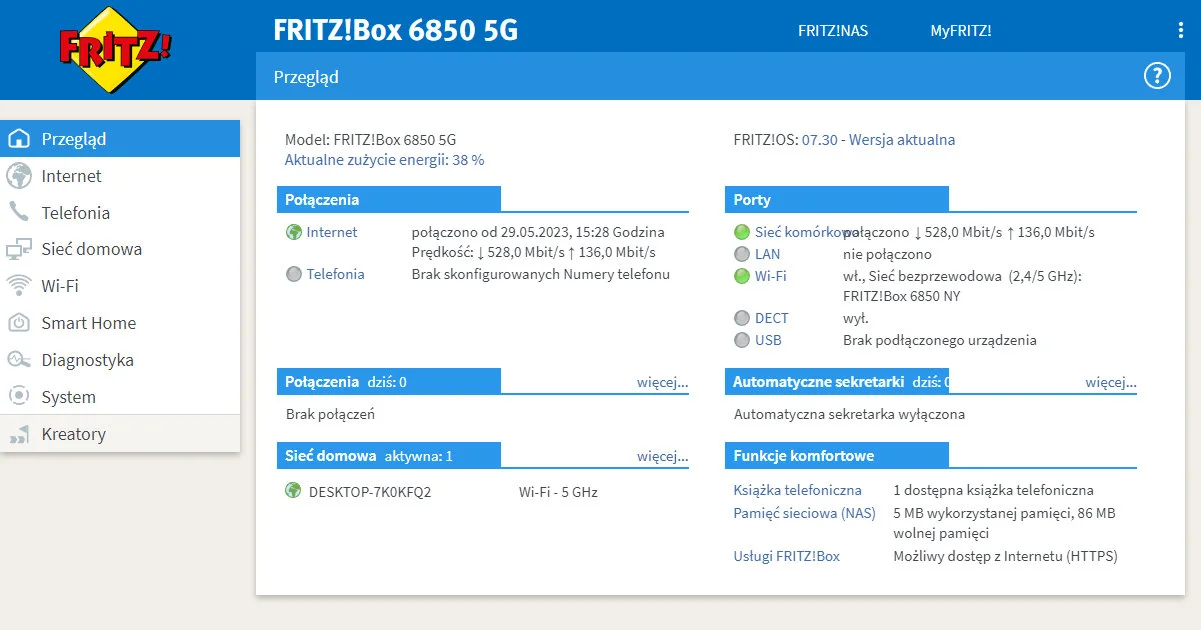
Task: Click the gray DECT status indicator
Action: 741,317
